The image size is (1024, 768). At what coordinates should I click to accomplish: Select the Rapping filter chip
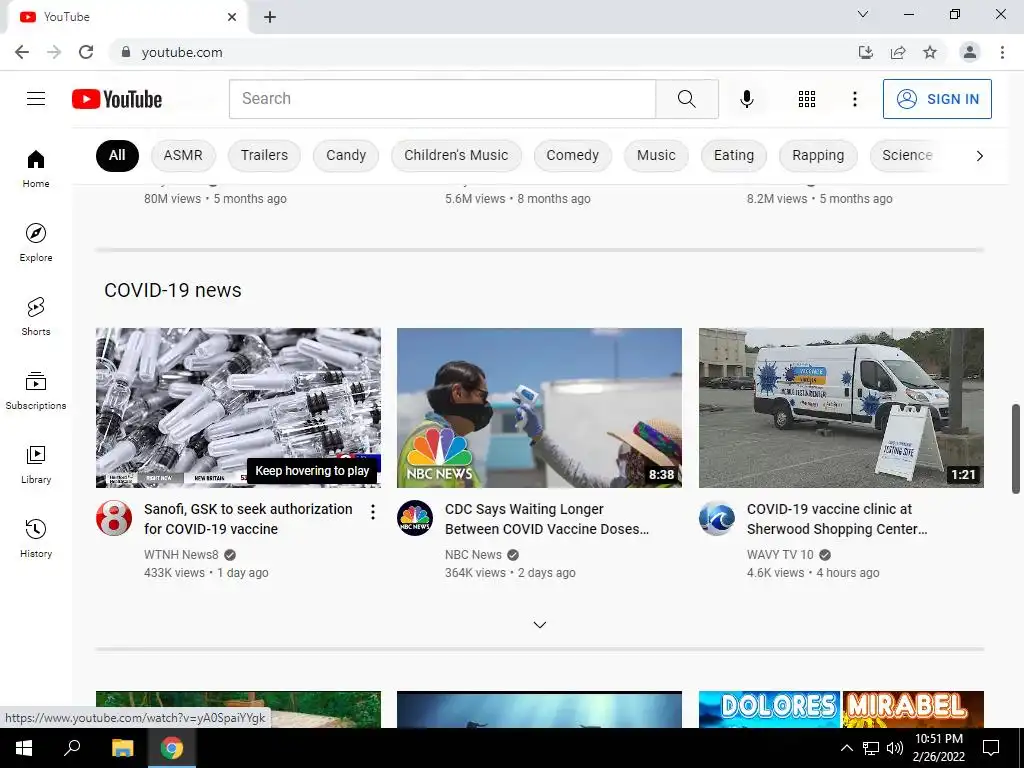pyautogui.click(x=818, y=155)
